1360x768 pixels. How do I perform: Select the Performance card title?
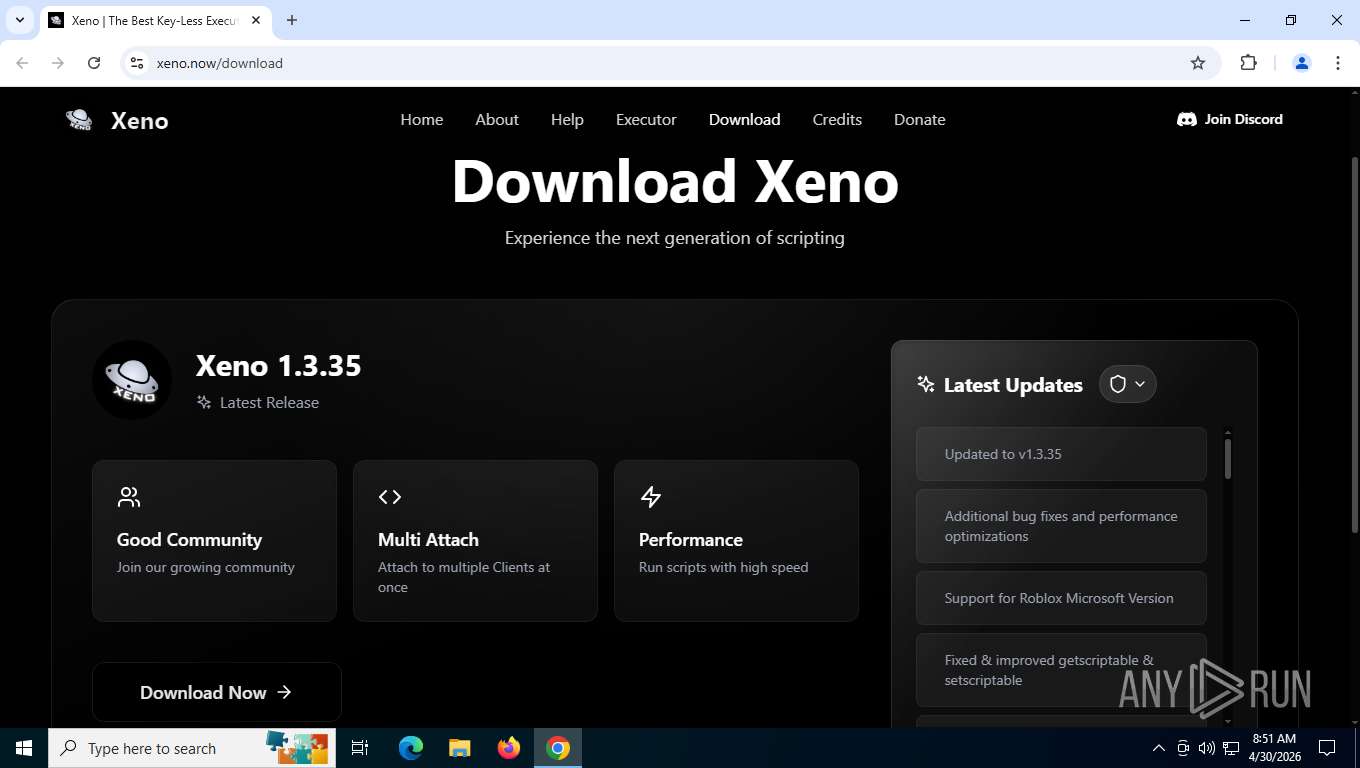[x=690, y=539]
